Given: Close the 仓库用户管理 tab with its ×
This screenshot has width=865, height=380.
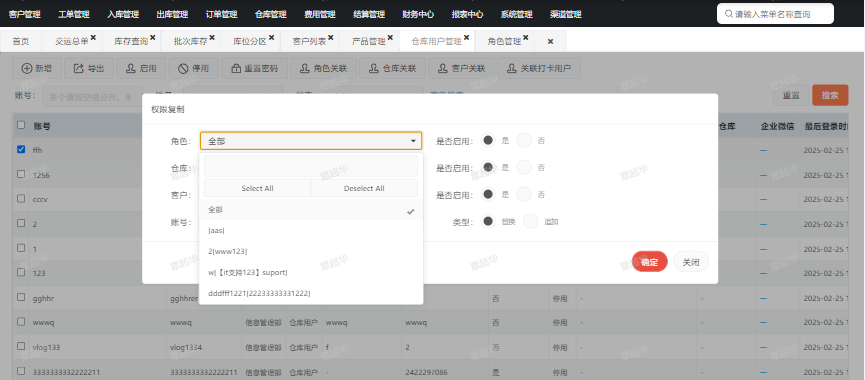Looking at the screenshot, I should (466, 38).
